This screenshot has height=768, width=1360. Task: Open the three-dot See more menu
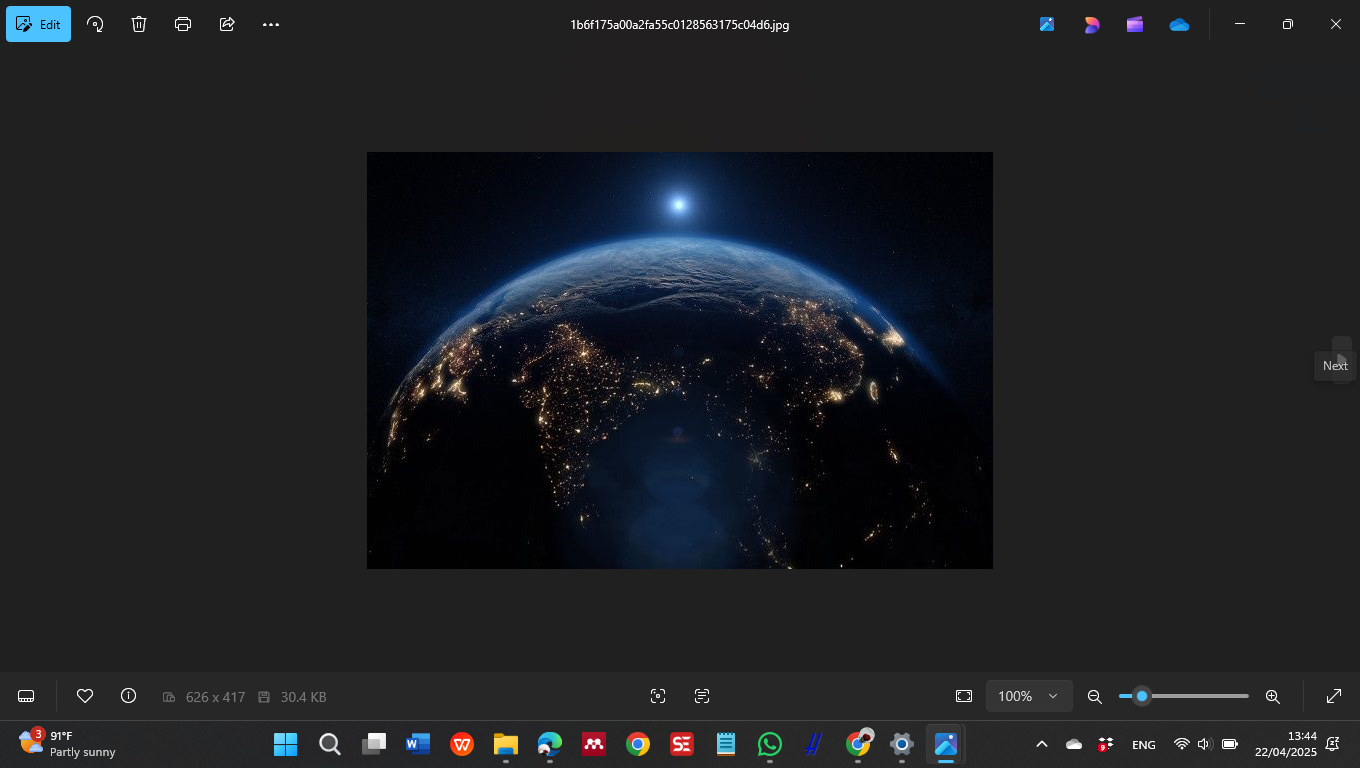271,24
